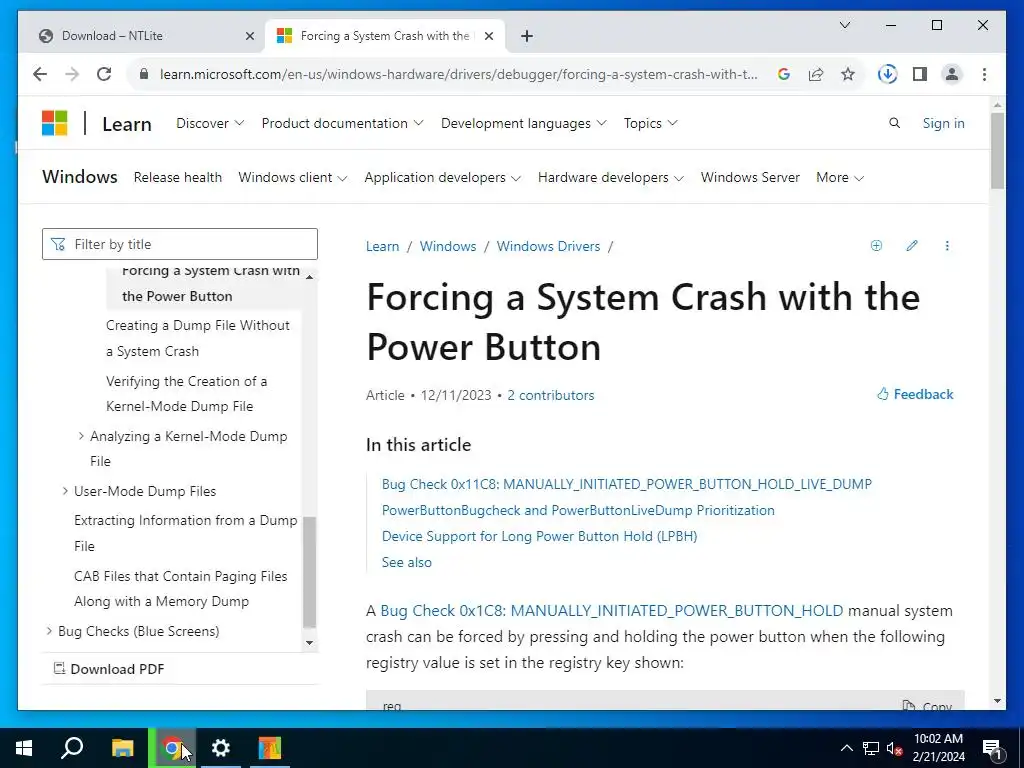Click the muted volume tray icon

pos(895,748)
